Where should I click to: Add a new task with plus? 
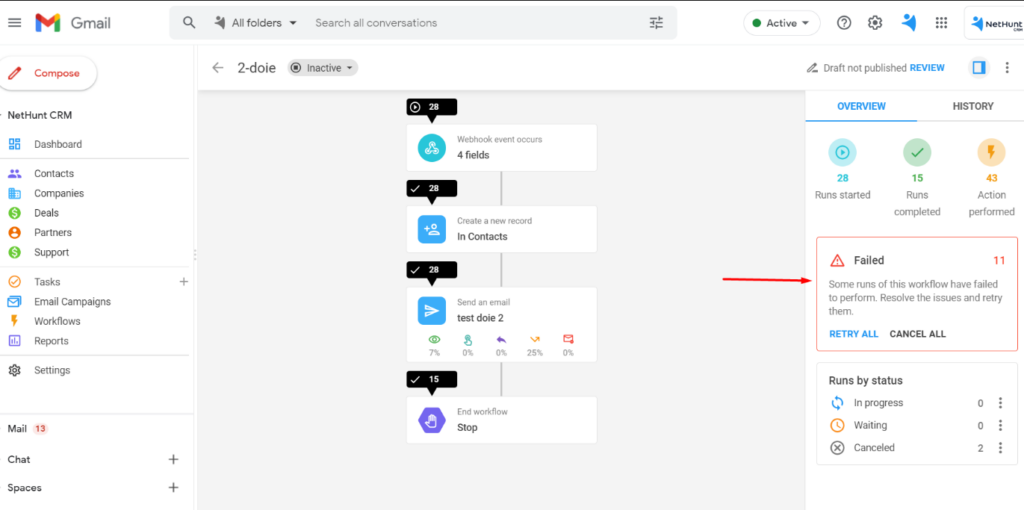[184, 282]
